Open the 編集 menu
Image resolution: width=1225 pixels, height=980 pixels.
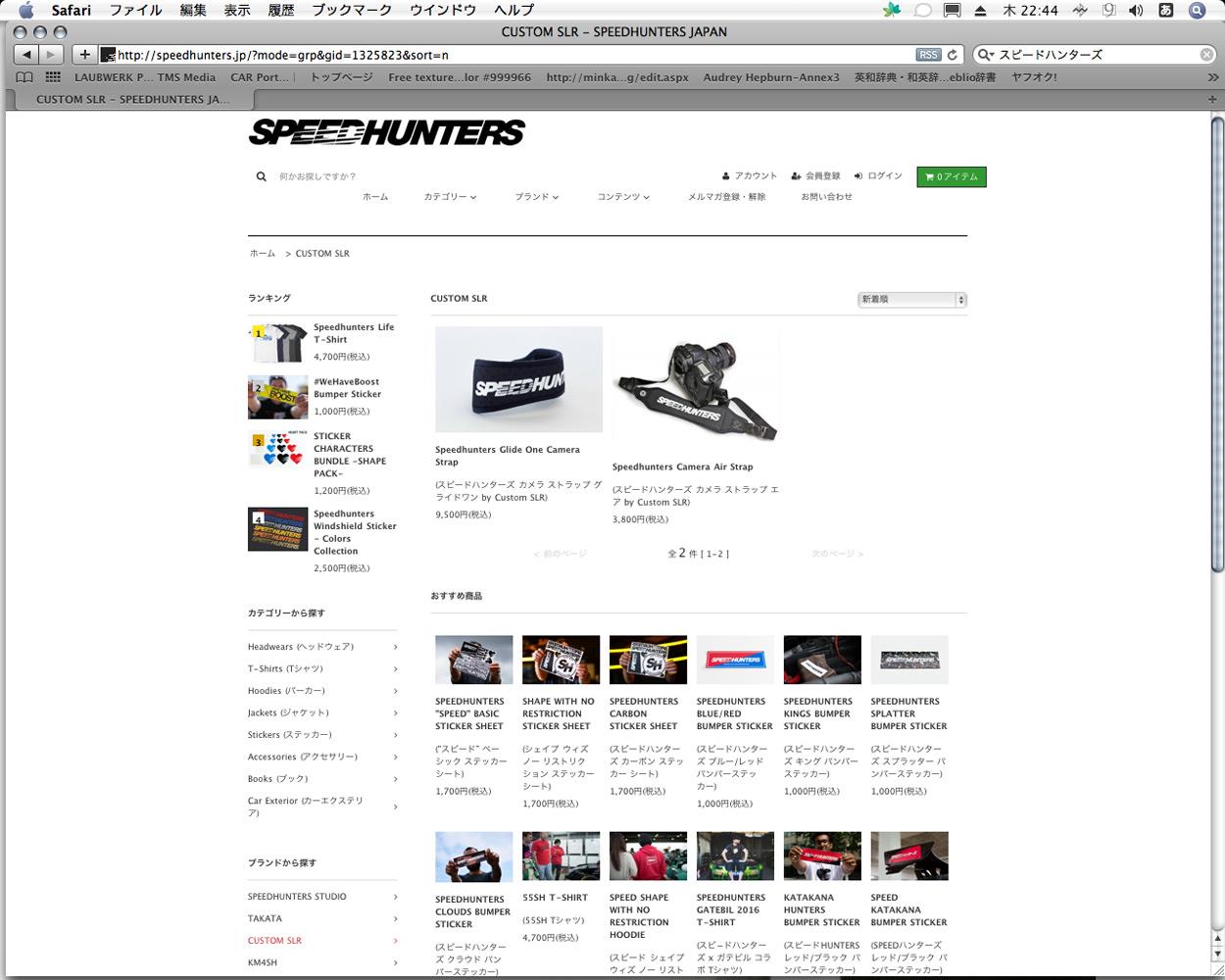[x=193, y=10]
